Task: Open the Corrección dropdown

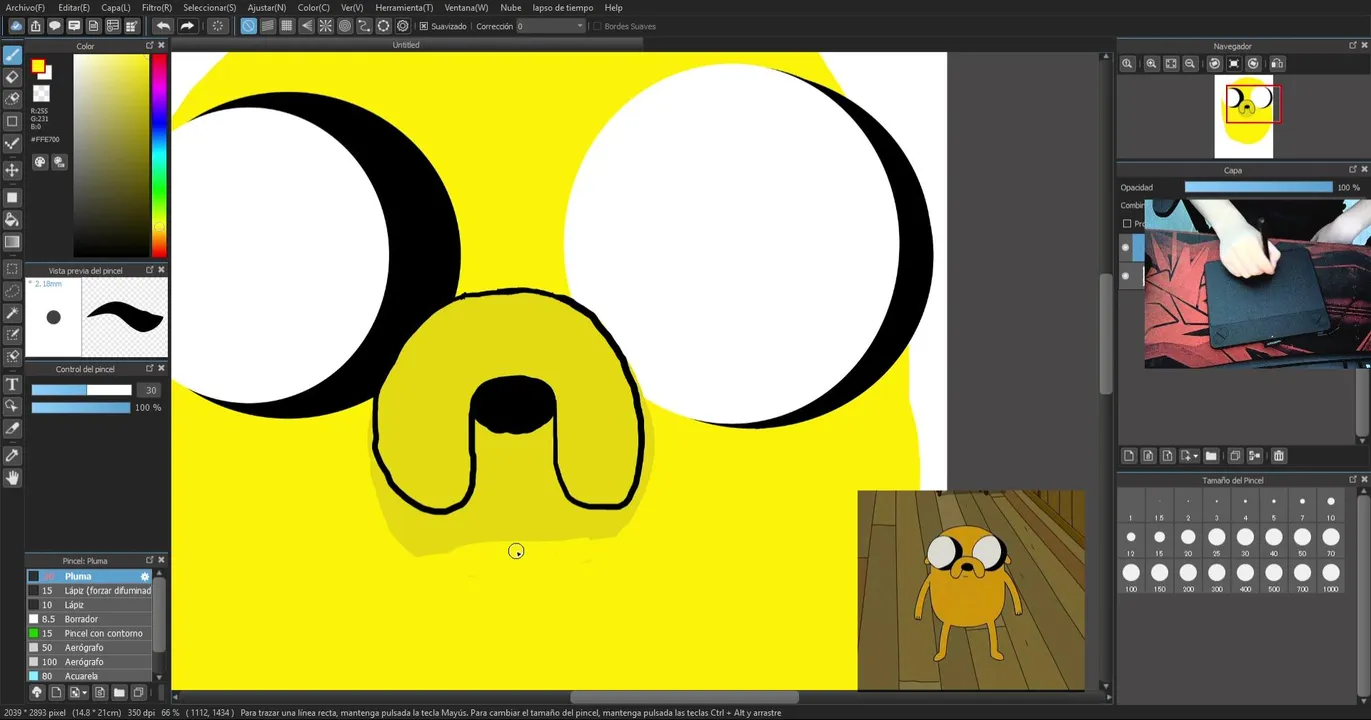Action: click(550, 26)
